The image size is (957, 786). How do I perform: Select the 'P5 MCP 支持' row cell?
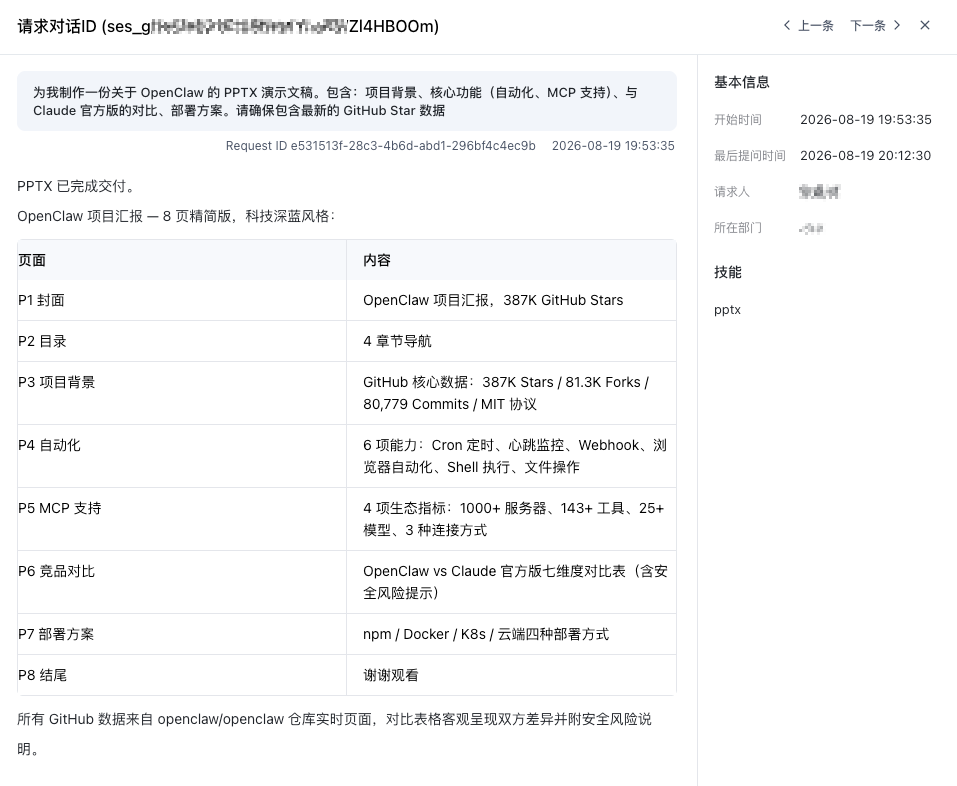pos(182,519)
